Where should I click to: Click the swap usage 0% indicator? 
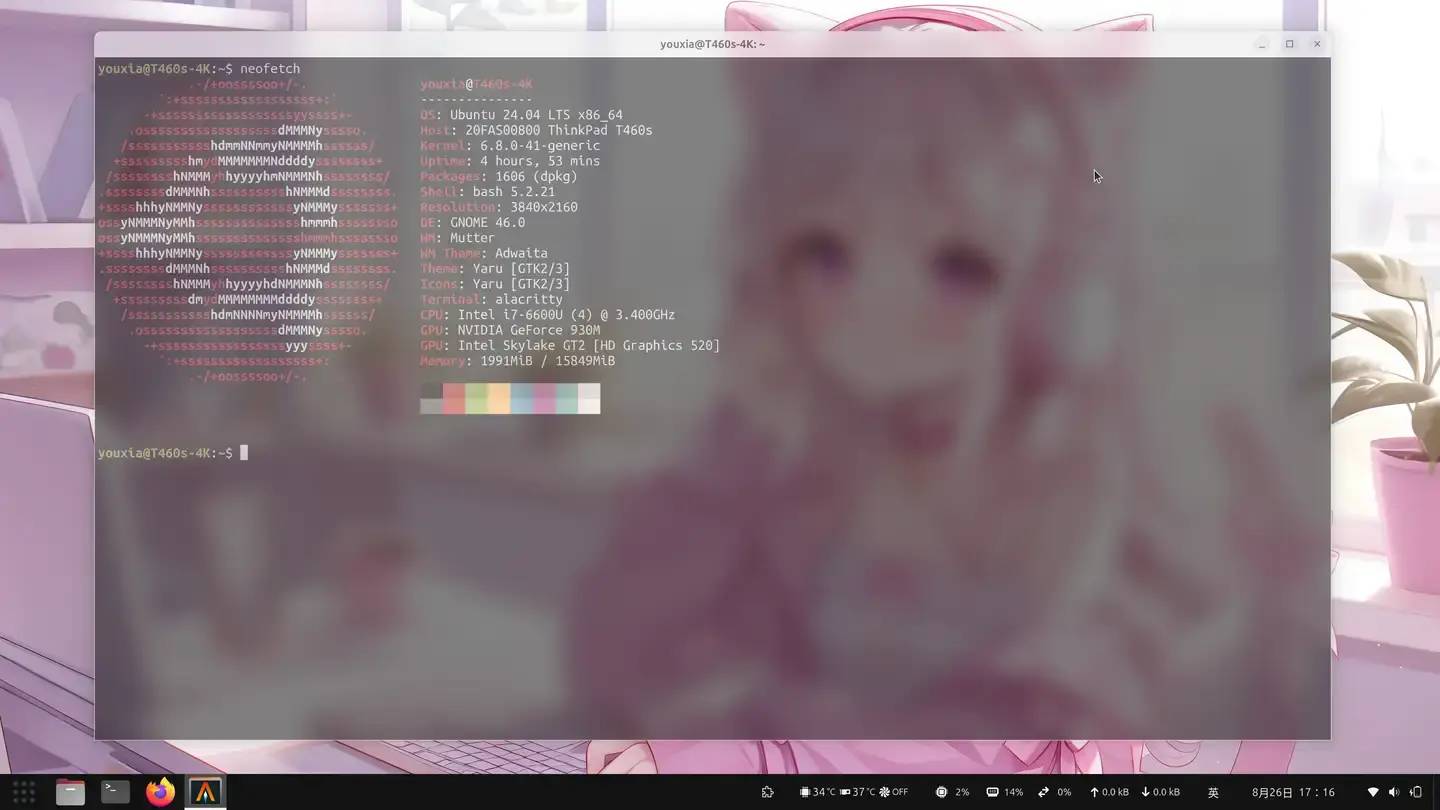(x=1054, y=792)
